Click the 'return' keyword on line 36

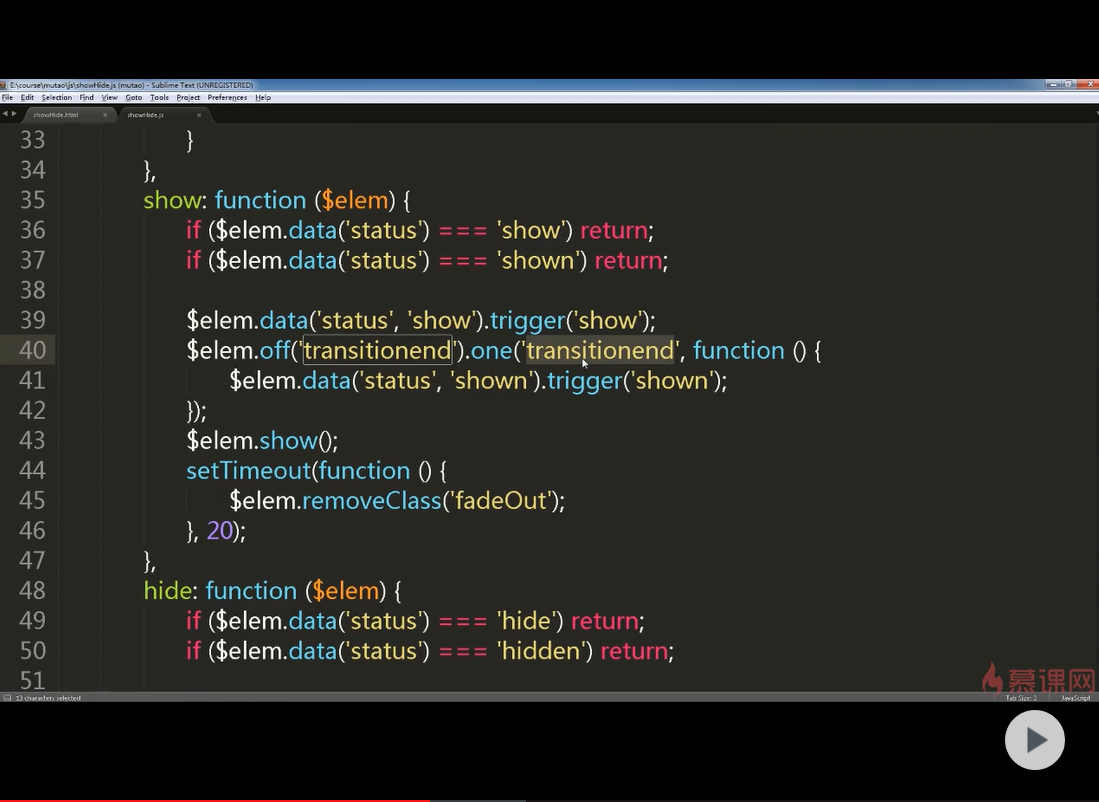[x=614, y=231]
